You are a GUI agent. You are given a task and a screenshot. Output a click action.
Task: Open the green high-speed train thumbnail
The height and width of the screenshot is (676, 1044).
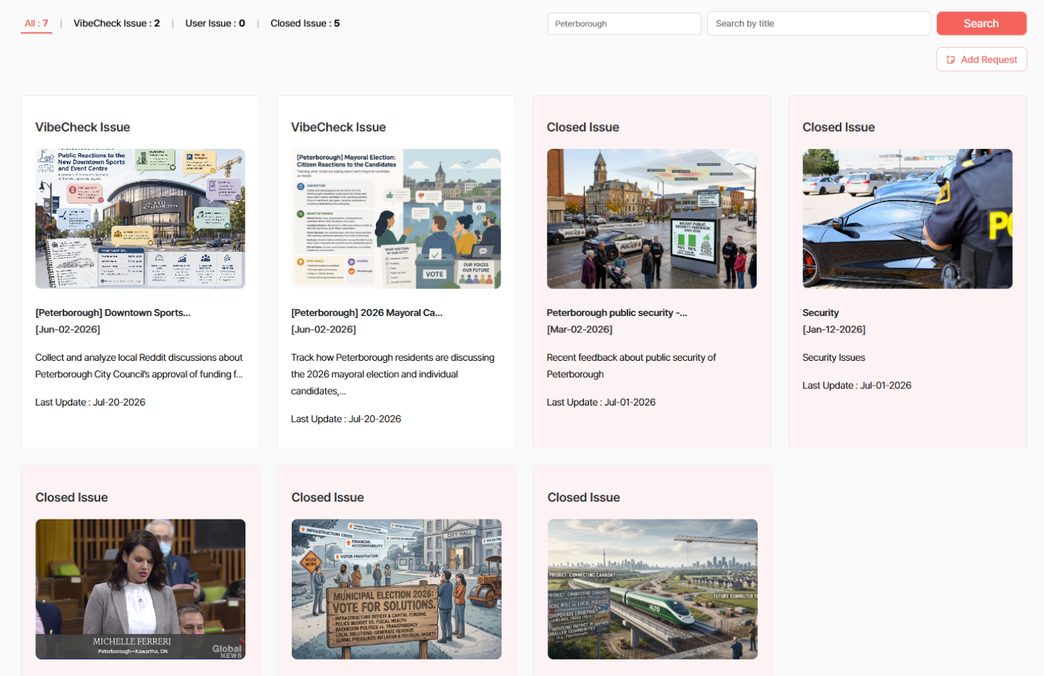tap(652, 589)
